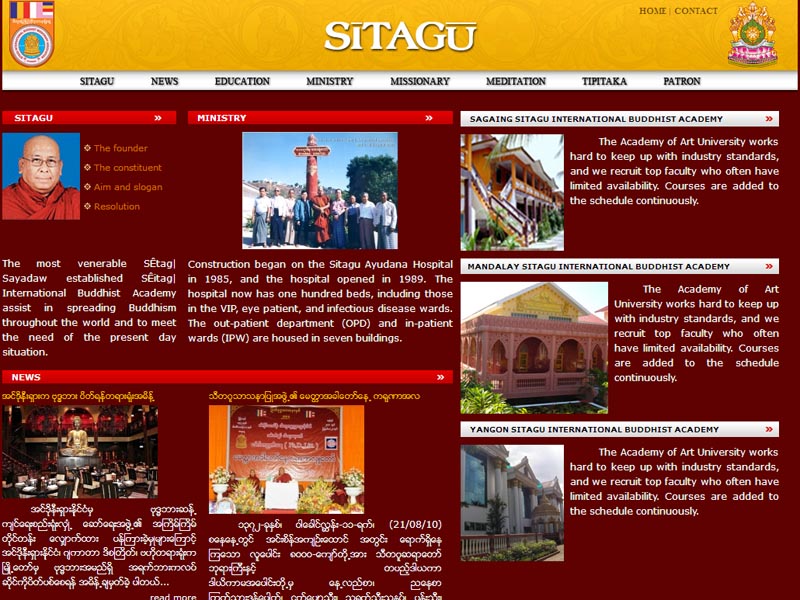The image size is (800, 600).
Task: Open first Burmese news headline link
Action: point(78,396)
